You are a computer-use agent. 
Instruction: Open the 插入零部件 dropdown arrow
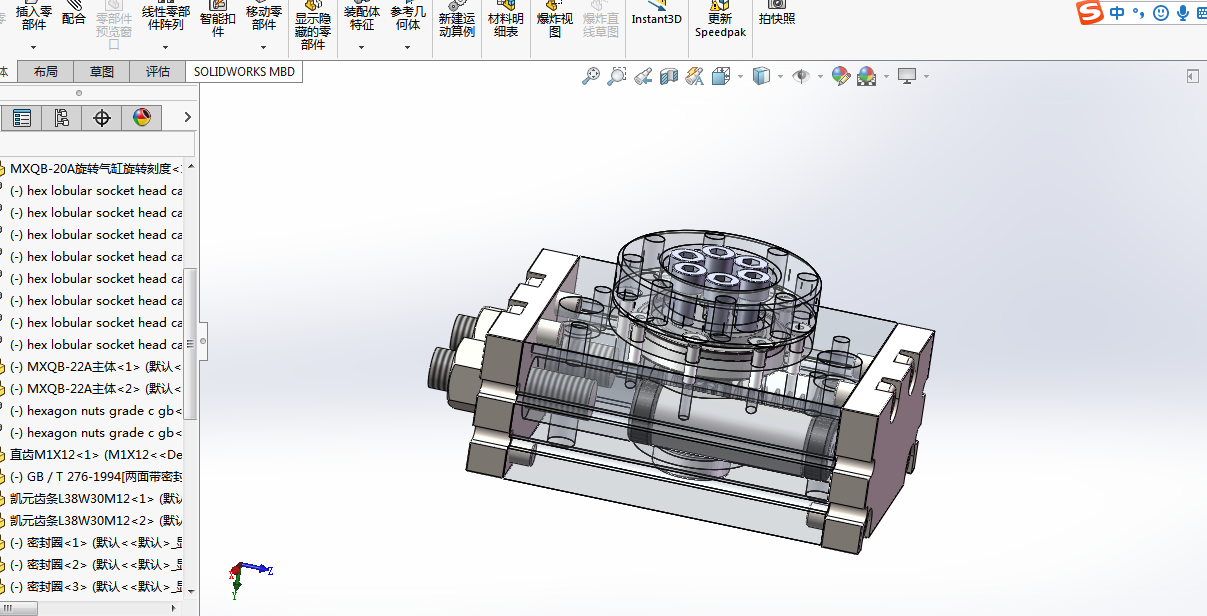[x=33, y=47]
